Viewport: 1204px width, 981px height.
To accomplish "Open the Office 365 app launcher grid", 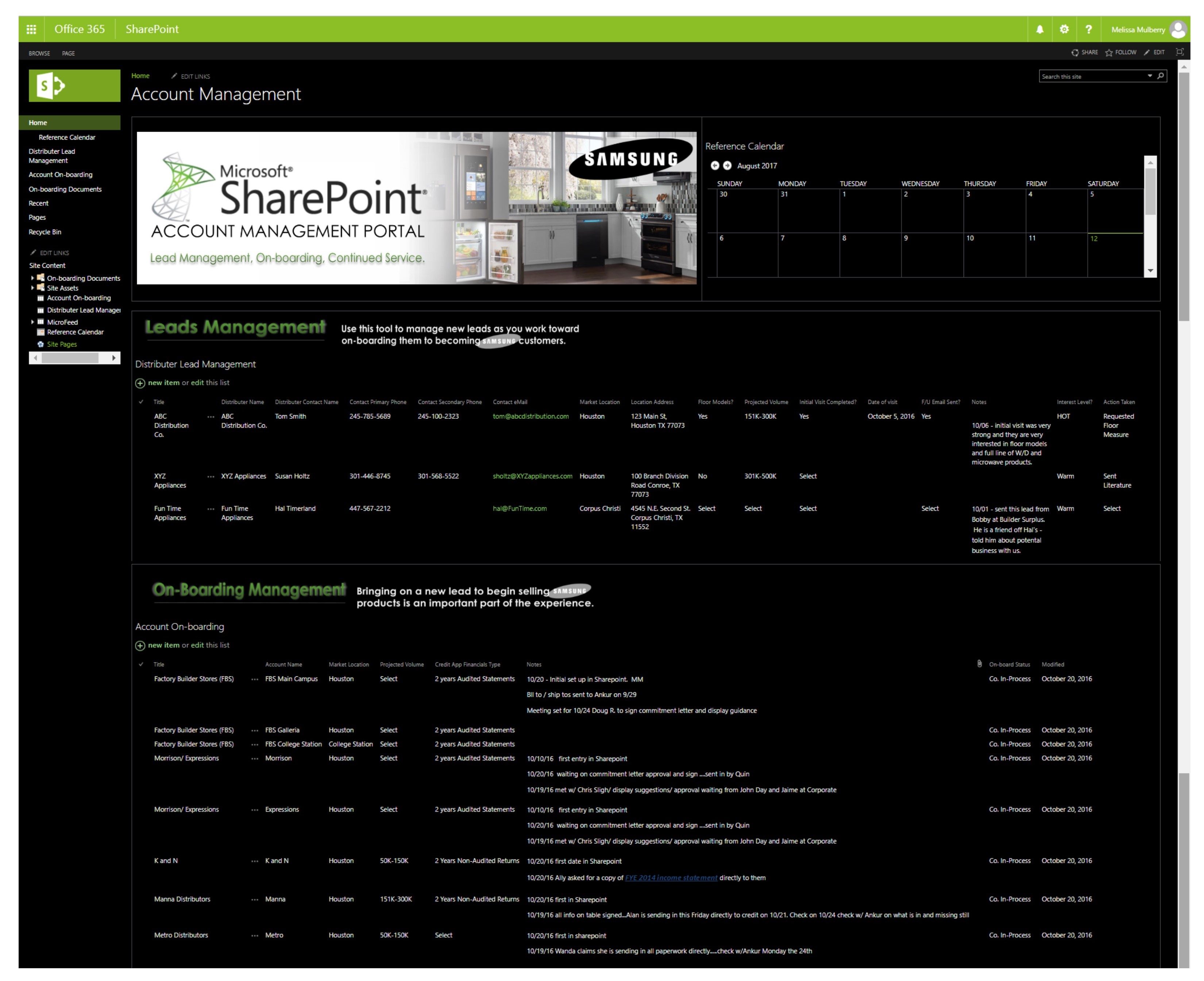I will [x=31, y=30].
